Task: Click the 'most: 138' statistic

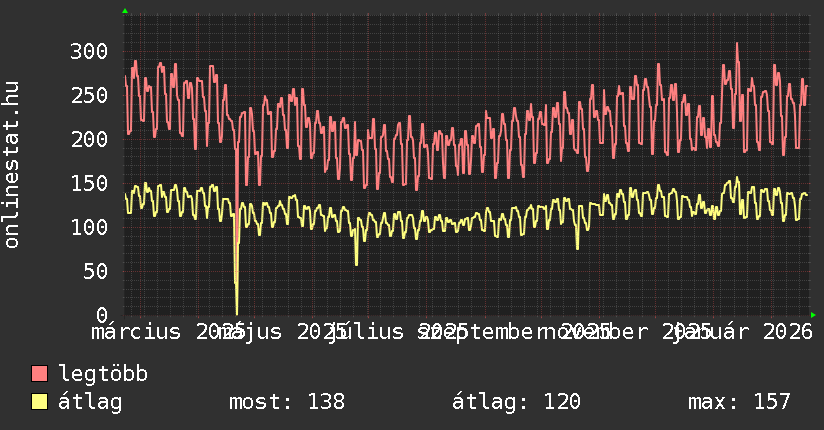Action: click(x=287, y=402)
